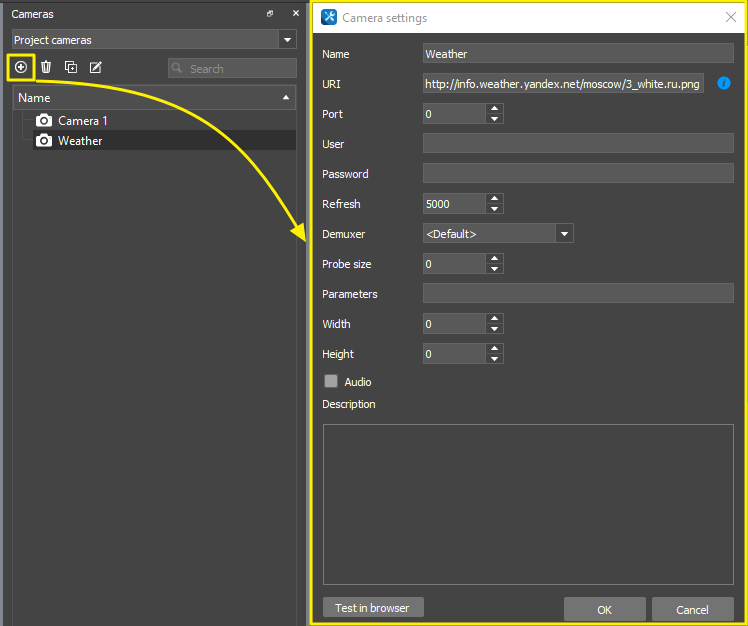
Task: Expand the Demuxer dropdown
Action: (564, 234)
